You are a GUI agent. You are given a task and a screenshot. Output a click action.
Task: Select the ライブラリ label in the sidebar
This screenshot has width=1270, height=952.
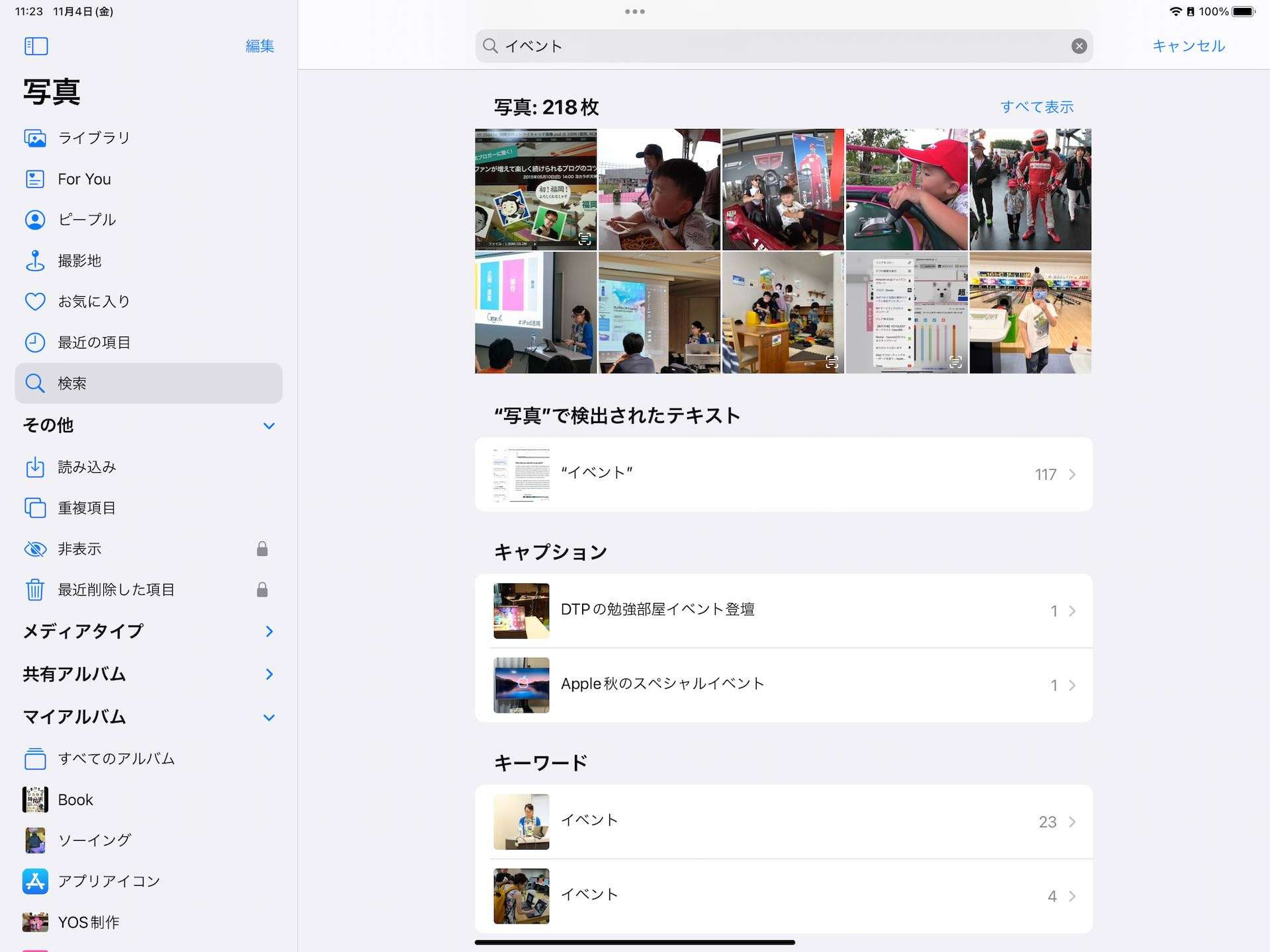coord(94,138)
